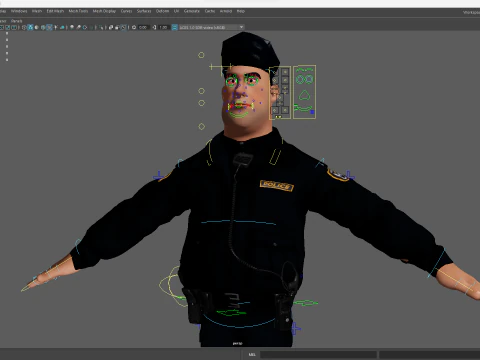Open the Curves menu
Viewport: 480px width, 360px height.
[x=126, y=11]
